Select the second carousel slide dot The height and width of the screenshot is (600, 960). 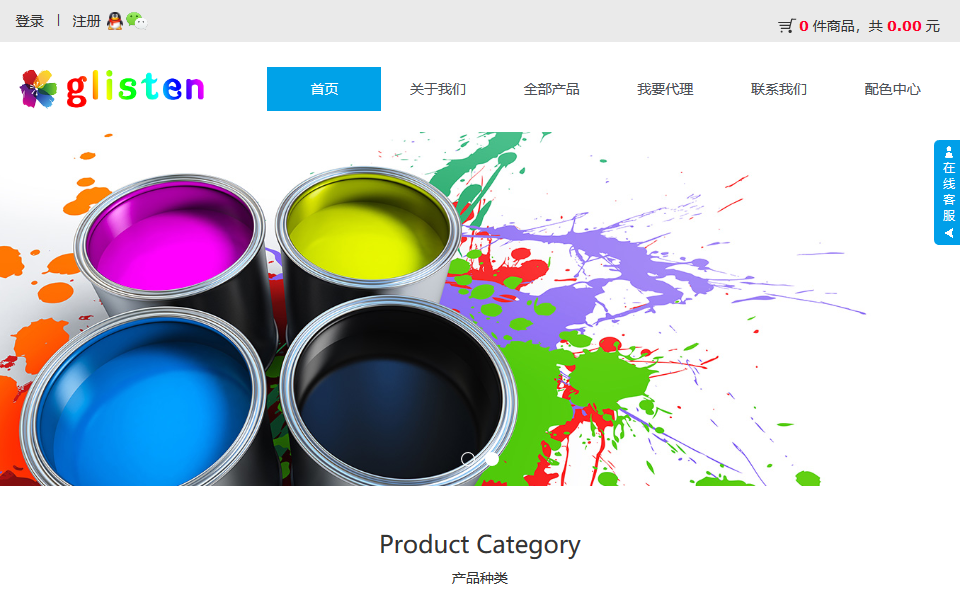492,459
